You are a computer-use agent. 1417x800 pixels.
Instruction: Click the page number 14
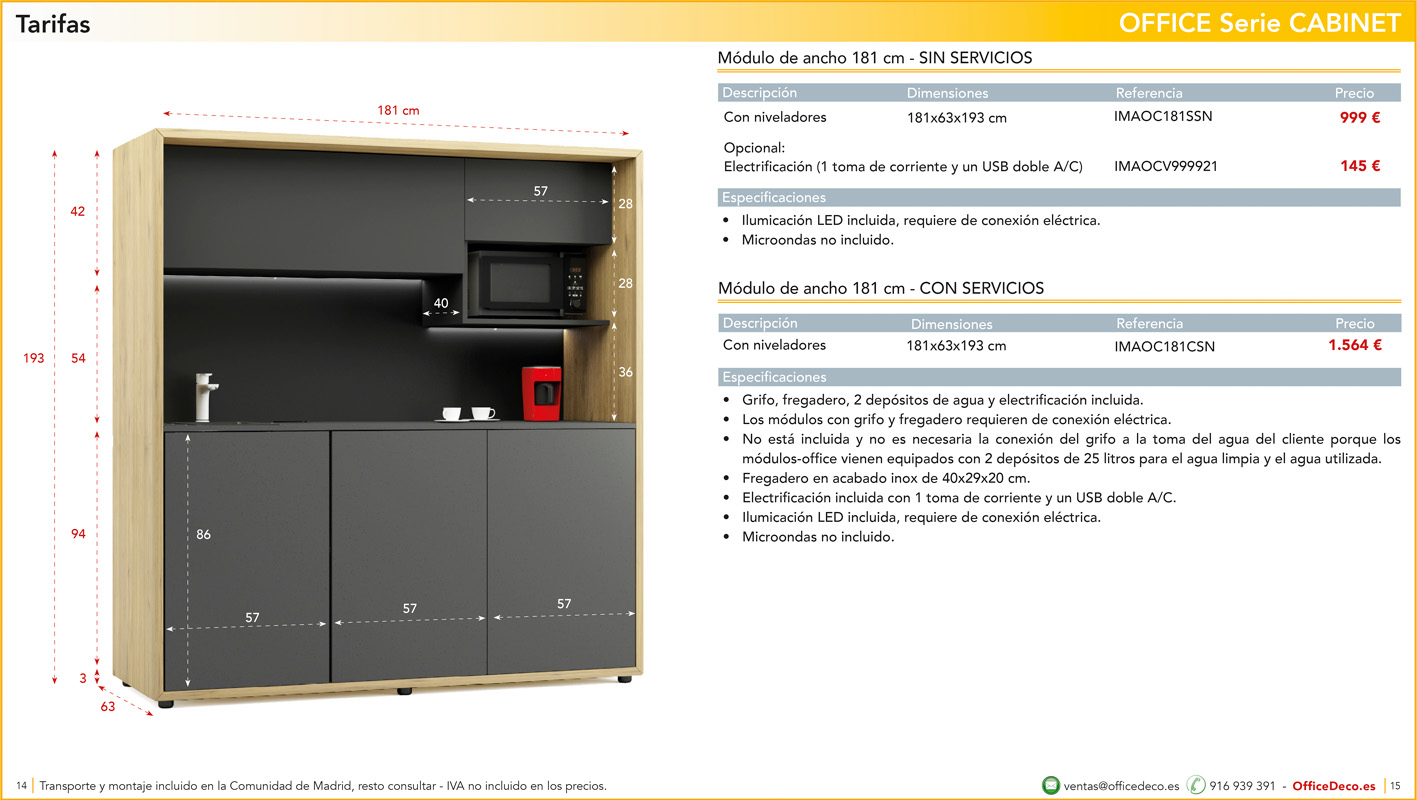click(x=21, y=786)
